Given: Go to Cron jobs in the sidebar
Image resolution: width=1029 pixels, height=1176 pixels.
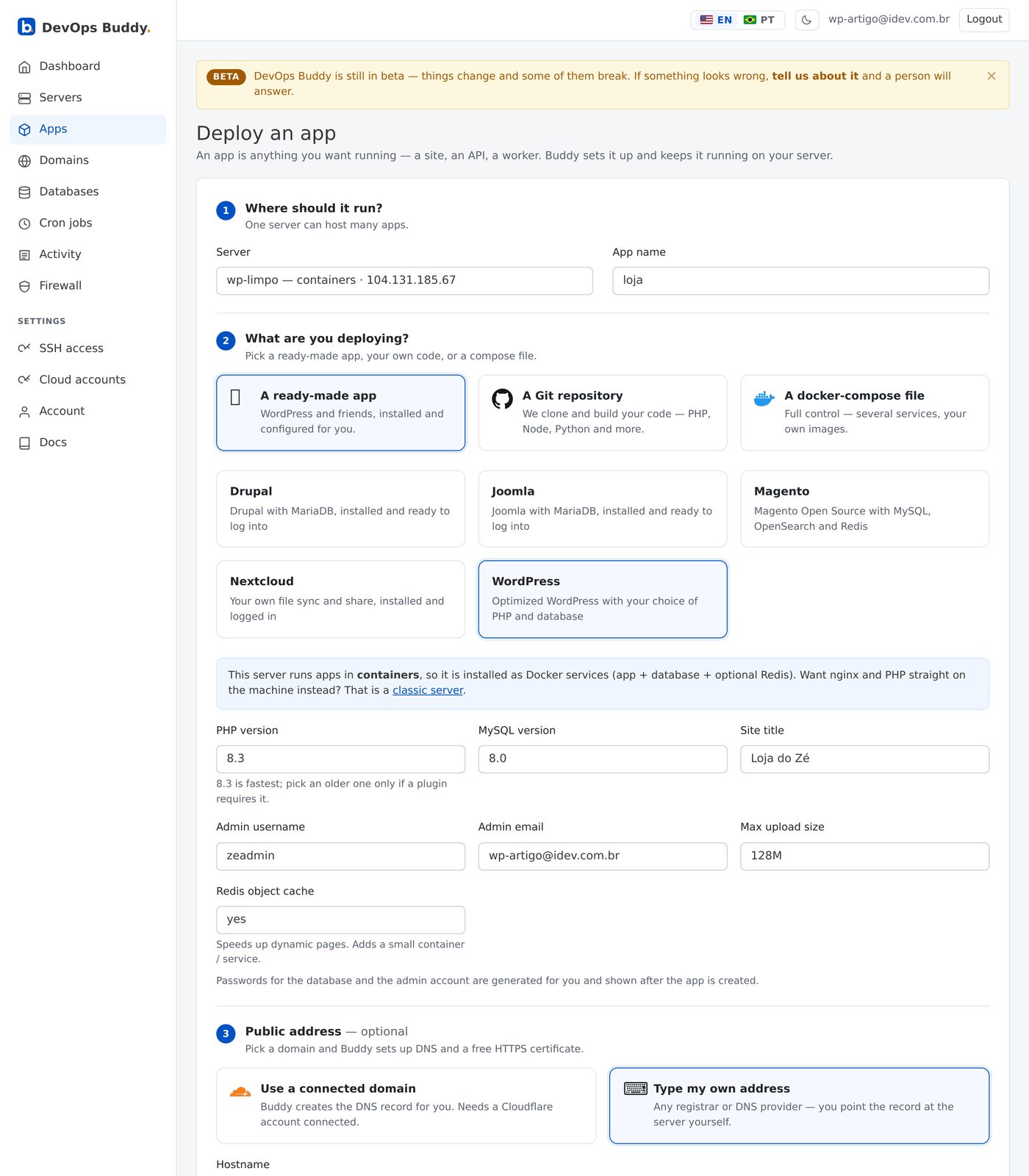Looking at the screenshot, I should 88,223.
